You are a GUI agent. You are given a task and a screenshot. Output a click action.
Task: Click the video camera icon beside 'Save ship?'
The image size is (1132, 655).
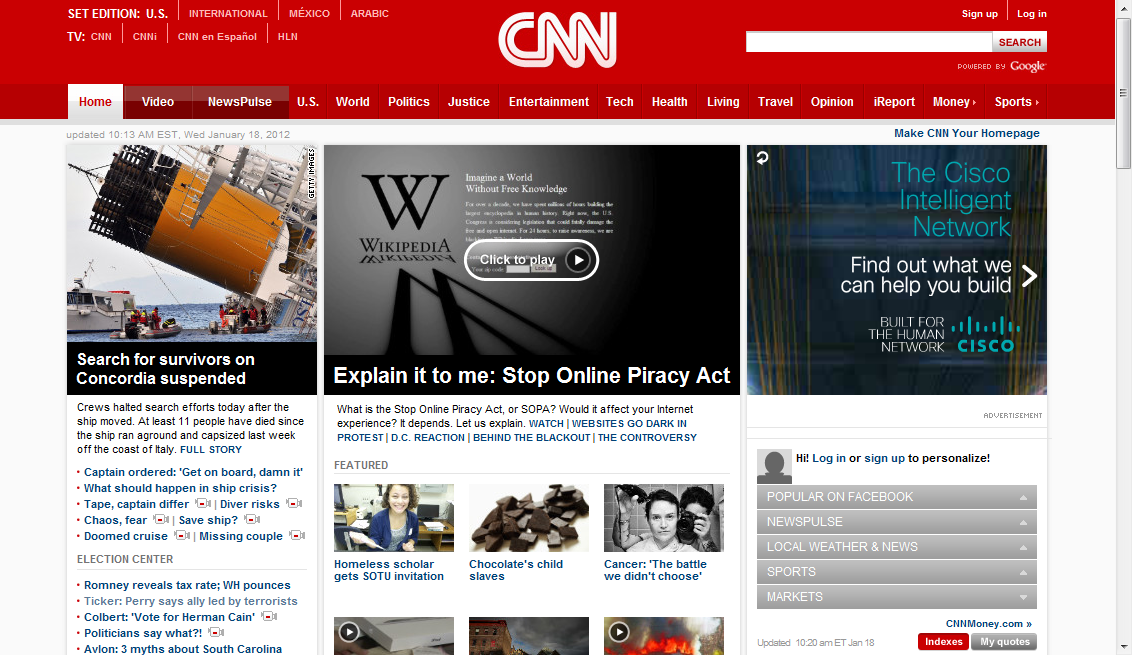[252, 519]
